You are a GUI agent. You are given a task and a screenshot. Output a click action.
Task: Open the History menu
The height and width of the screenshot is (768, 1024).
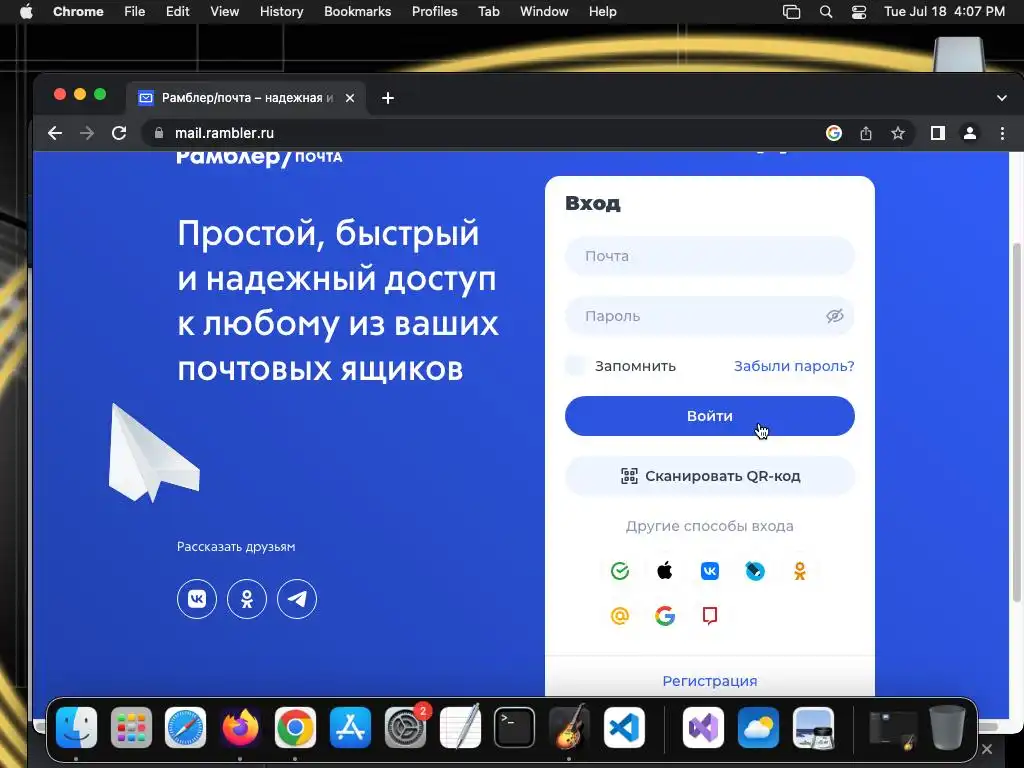(281, 12)
